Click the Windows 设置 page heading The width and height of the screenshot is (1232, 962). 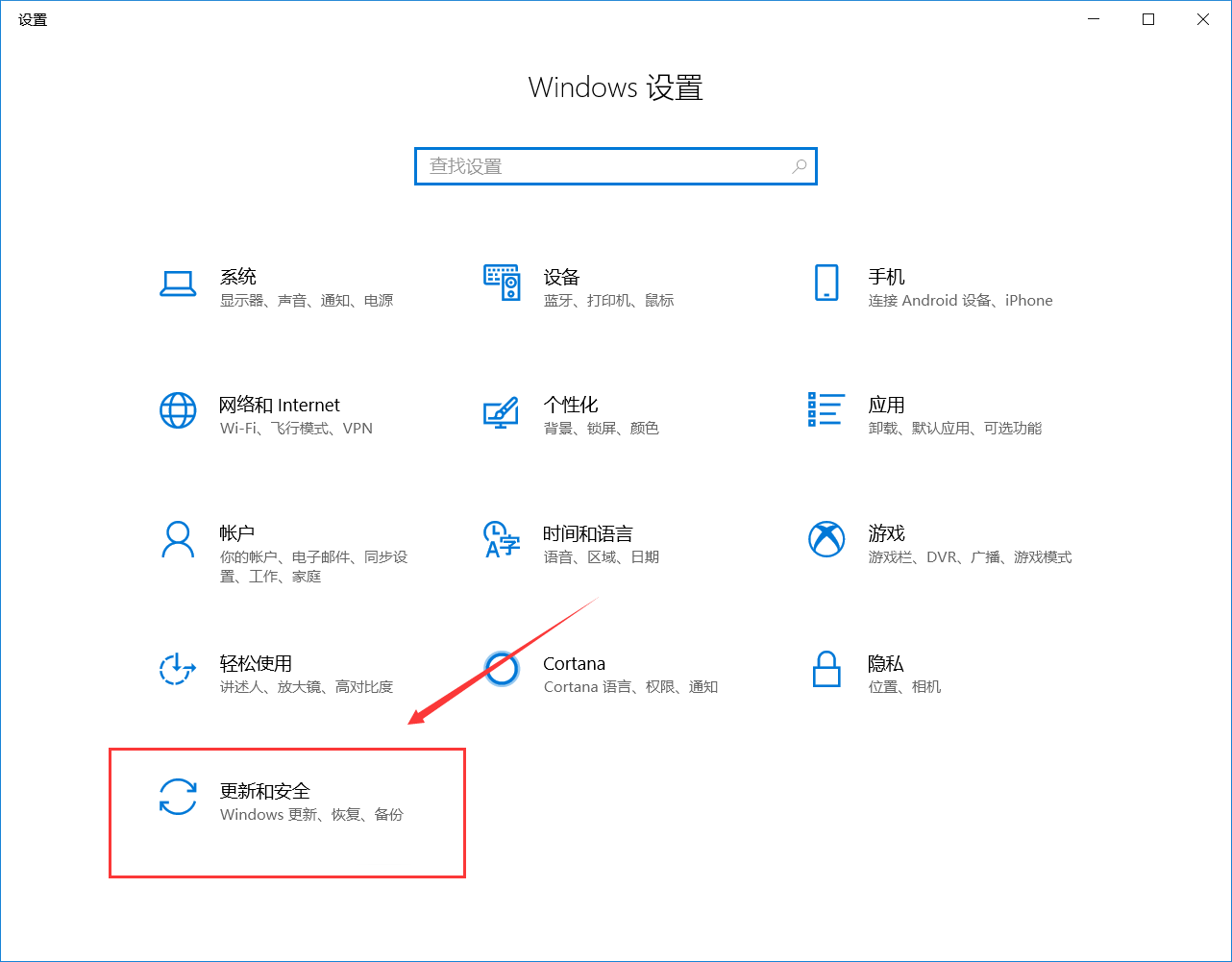point(616,87)
